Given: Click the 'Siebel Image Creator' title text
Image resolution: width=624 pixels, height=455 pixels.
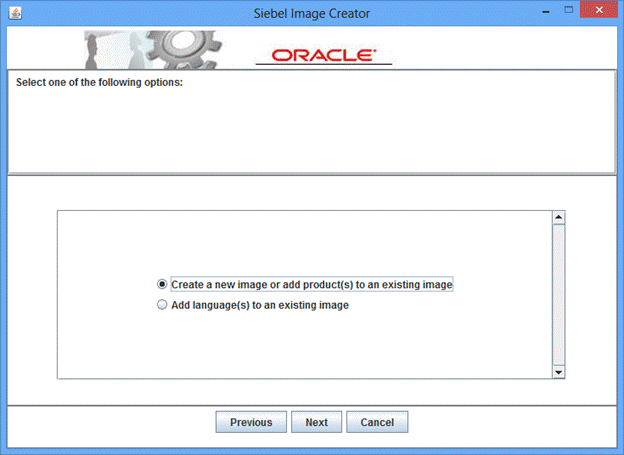Looking at the screenshot, I should [312, 14].
